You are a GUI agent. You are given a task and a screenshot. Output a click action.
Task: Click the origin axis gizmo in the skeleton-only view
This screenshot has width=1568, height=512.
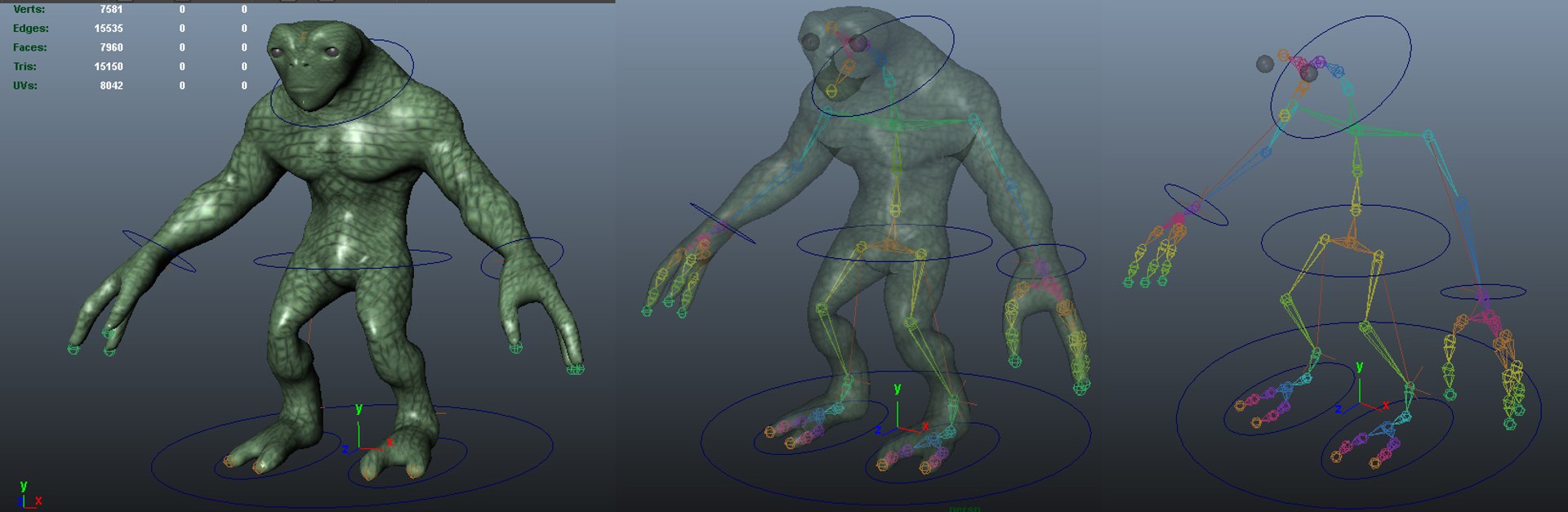(x=1362, y=388)
